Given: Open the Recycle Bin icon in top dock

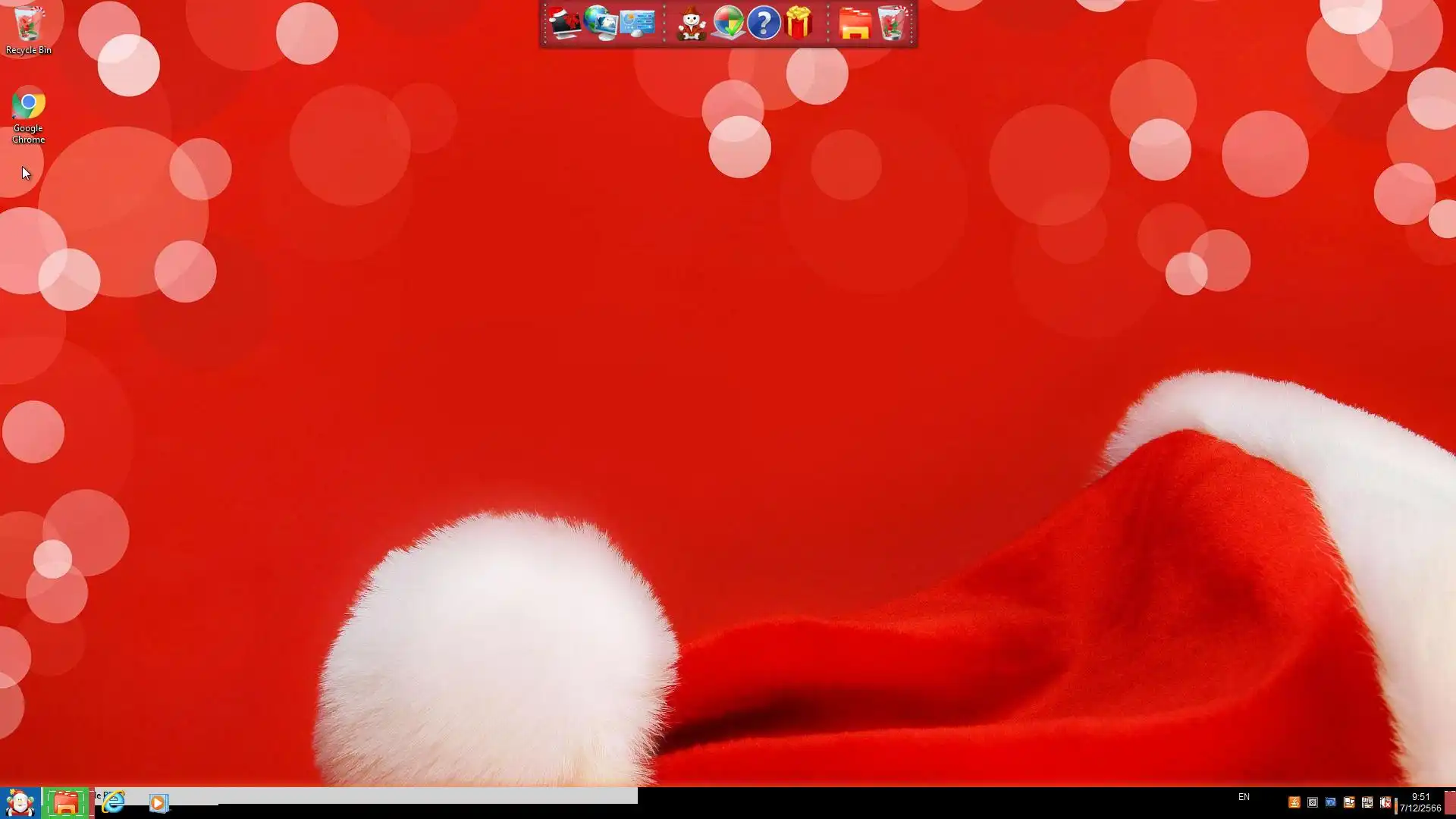Looking at the screenshot, I should click(x=892, y=24).
